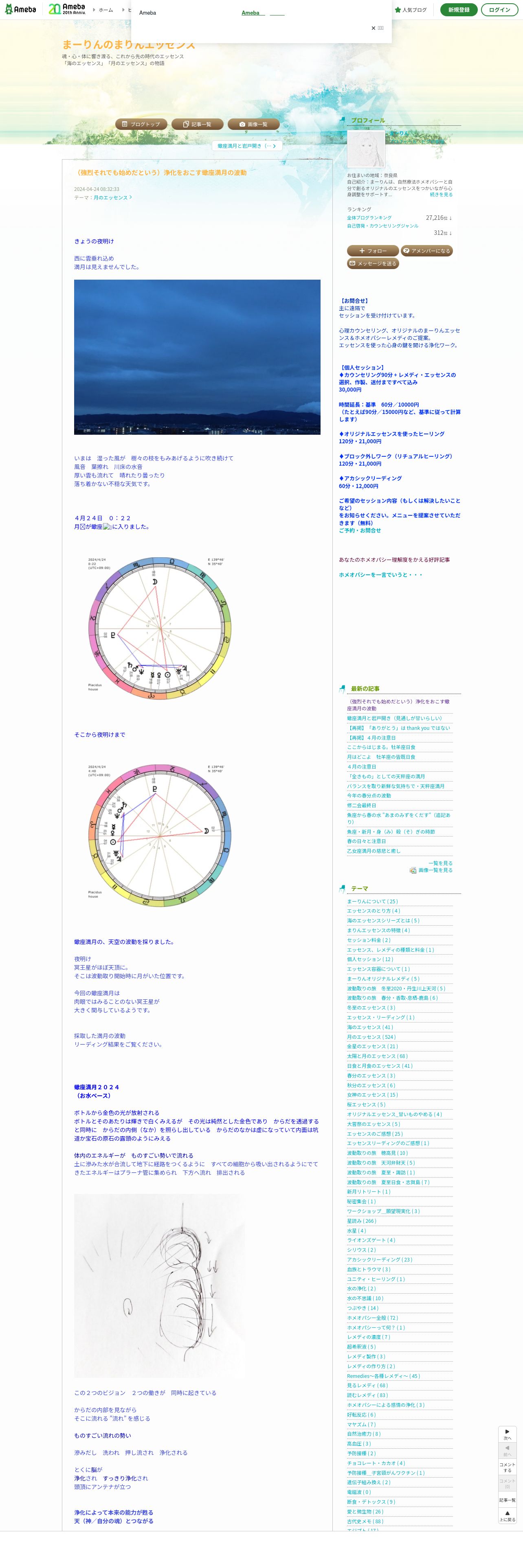Click the フォロー plus button

point(373,251)
